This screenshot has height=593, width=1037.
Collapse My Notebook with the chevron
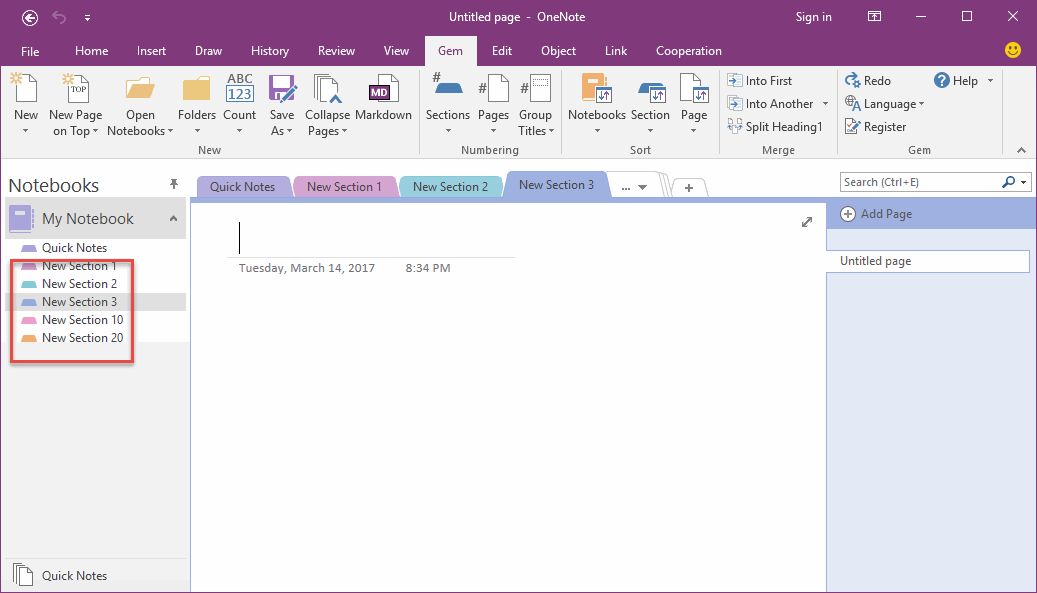(173, 219)
